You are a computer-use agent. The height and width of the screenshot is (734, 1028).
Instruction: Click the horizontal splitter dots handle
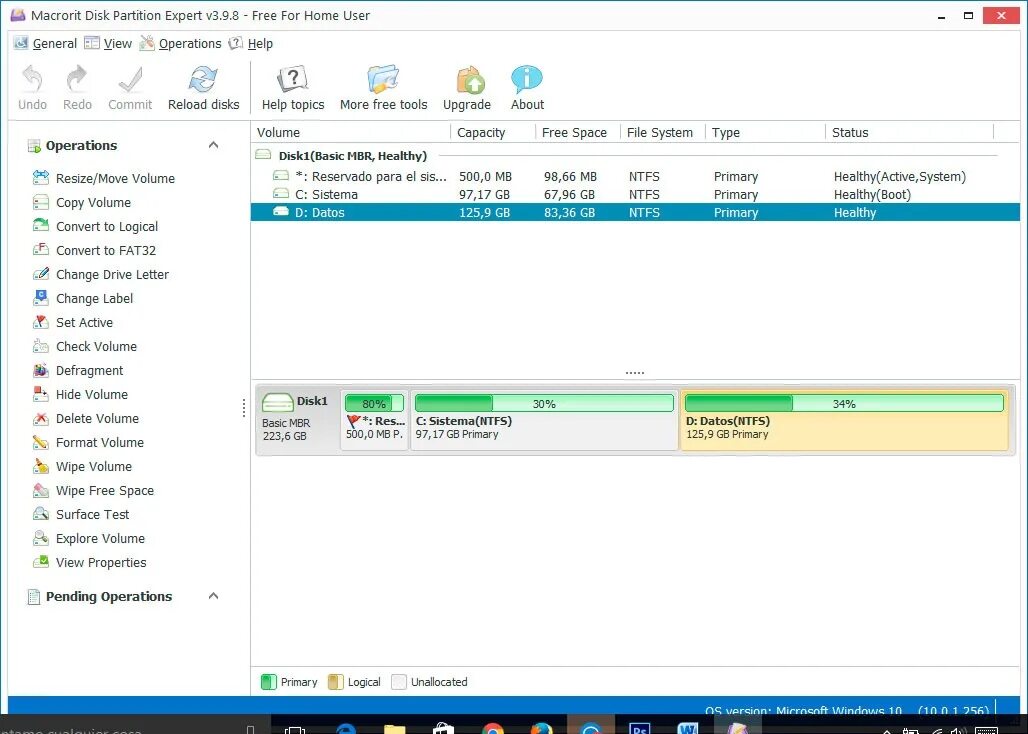pos(635,373)
